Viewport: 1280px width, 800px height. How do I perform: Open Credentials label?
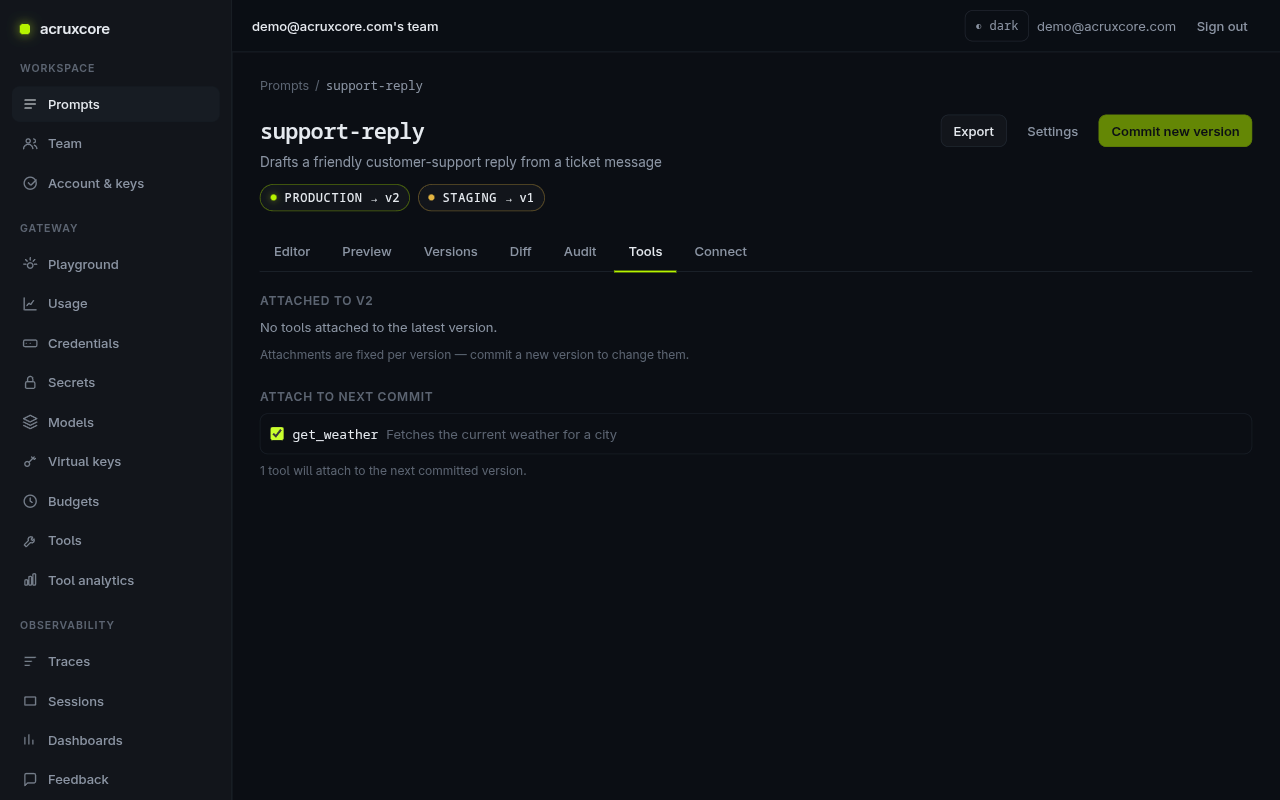[83, 343]
